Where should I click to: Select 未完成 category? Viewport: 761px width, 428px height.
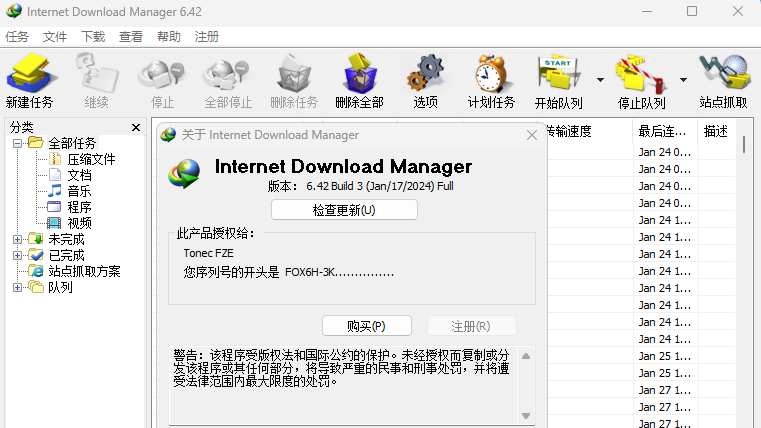click(x=66, y=239)
